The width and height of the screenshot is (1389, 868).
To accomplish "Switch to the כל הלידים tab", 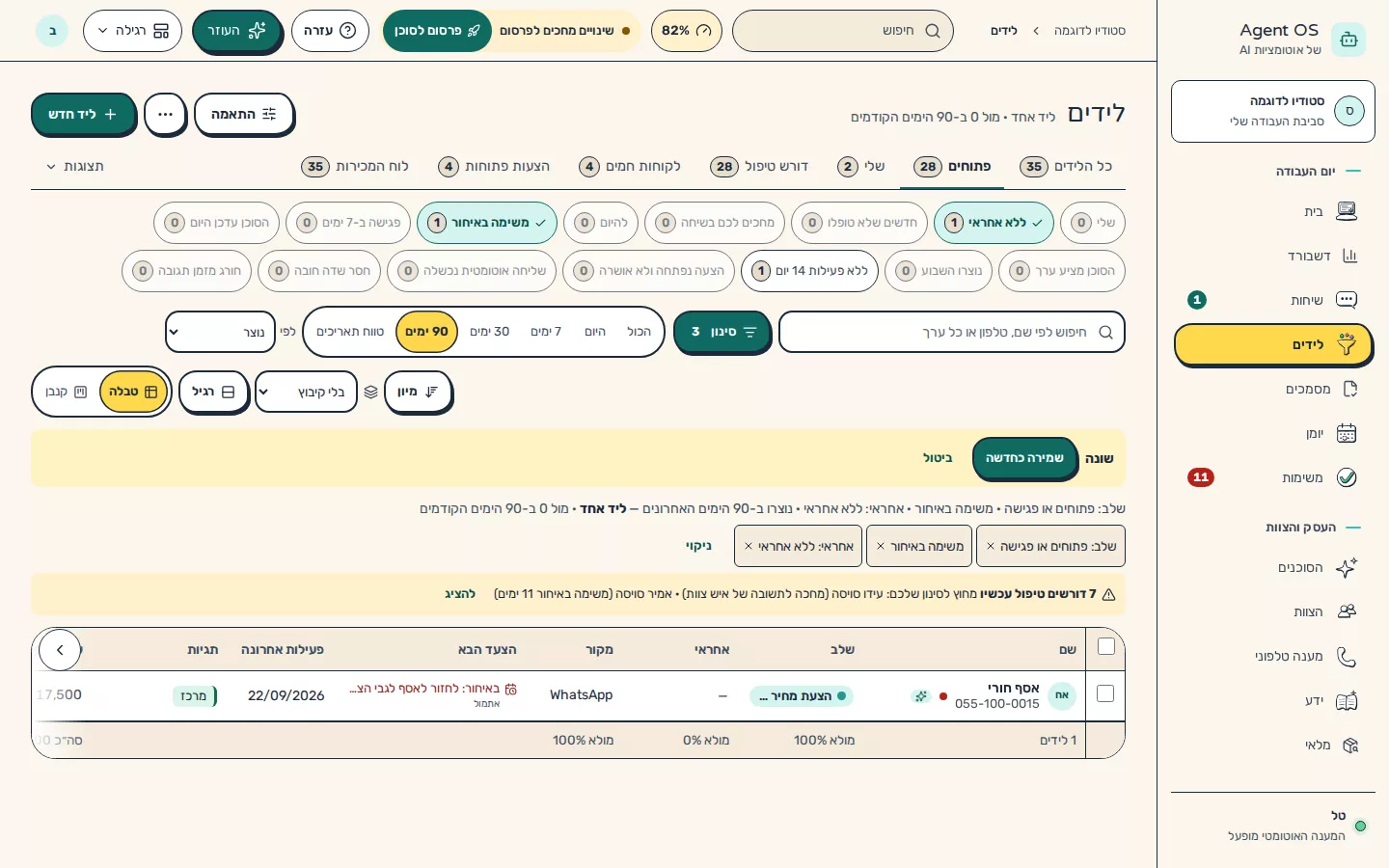I will [1066, 166].
